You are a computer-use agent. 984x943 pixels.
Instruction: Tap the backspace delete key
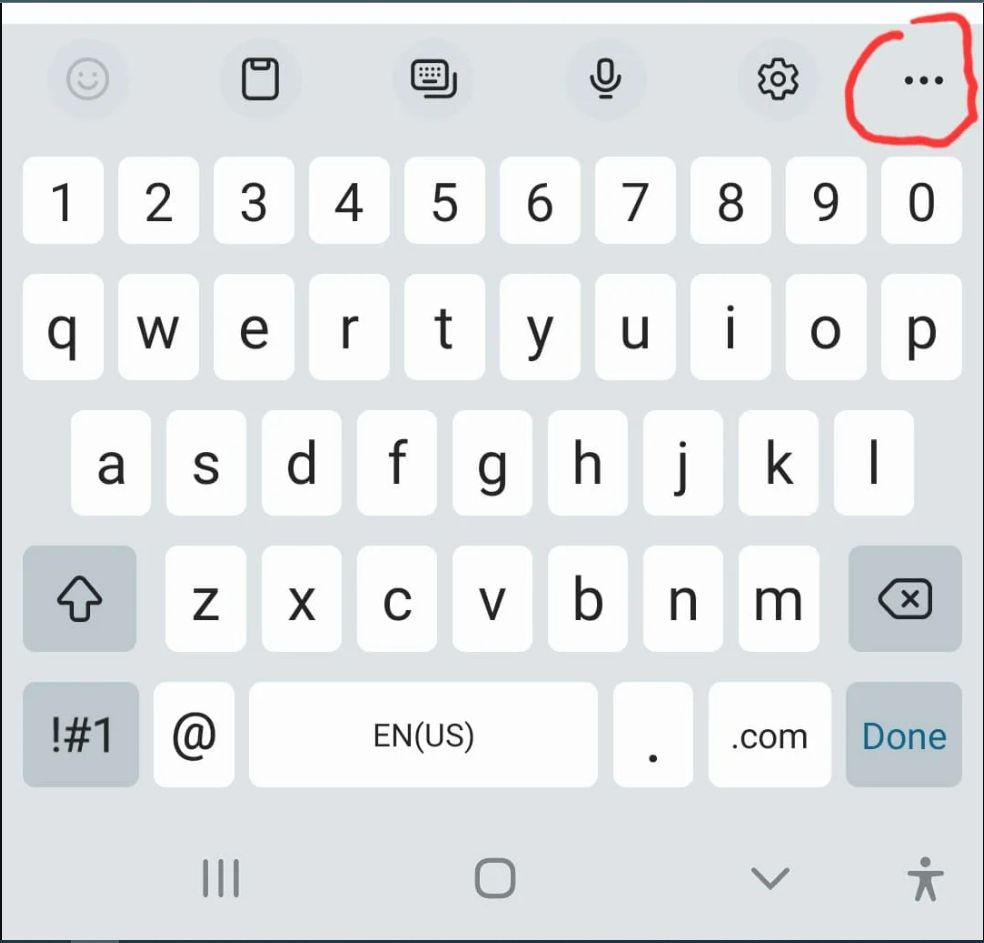tap(905, 599)
